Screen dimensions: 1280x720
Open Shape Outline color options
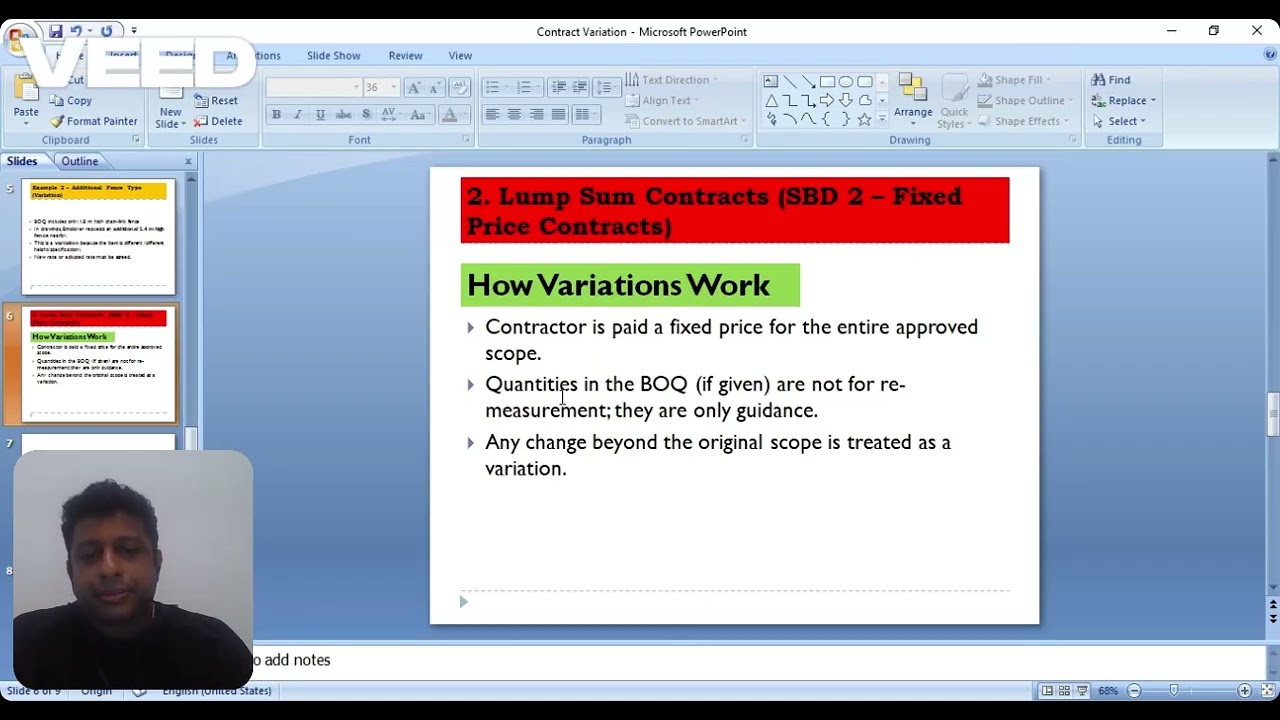(x=1025, y=100)
